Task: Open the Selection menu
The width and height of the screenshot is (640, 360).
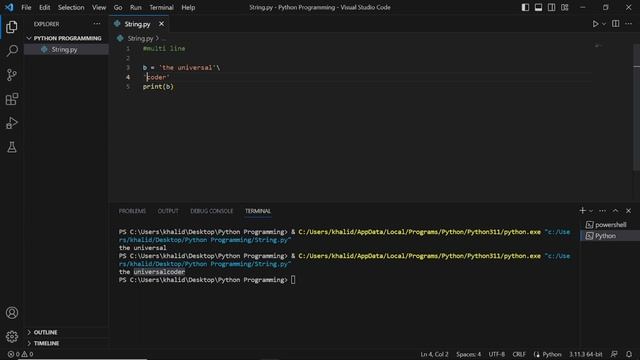Action: pyautogui.click(x=71, y=7)
